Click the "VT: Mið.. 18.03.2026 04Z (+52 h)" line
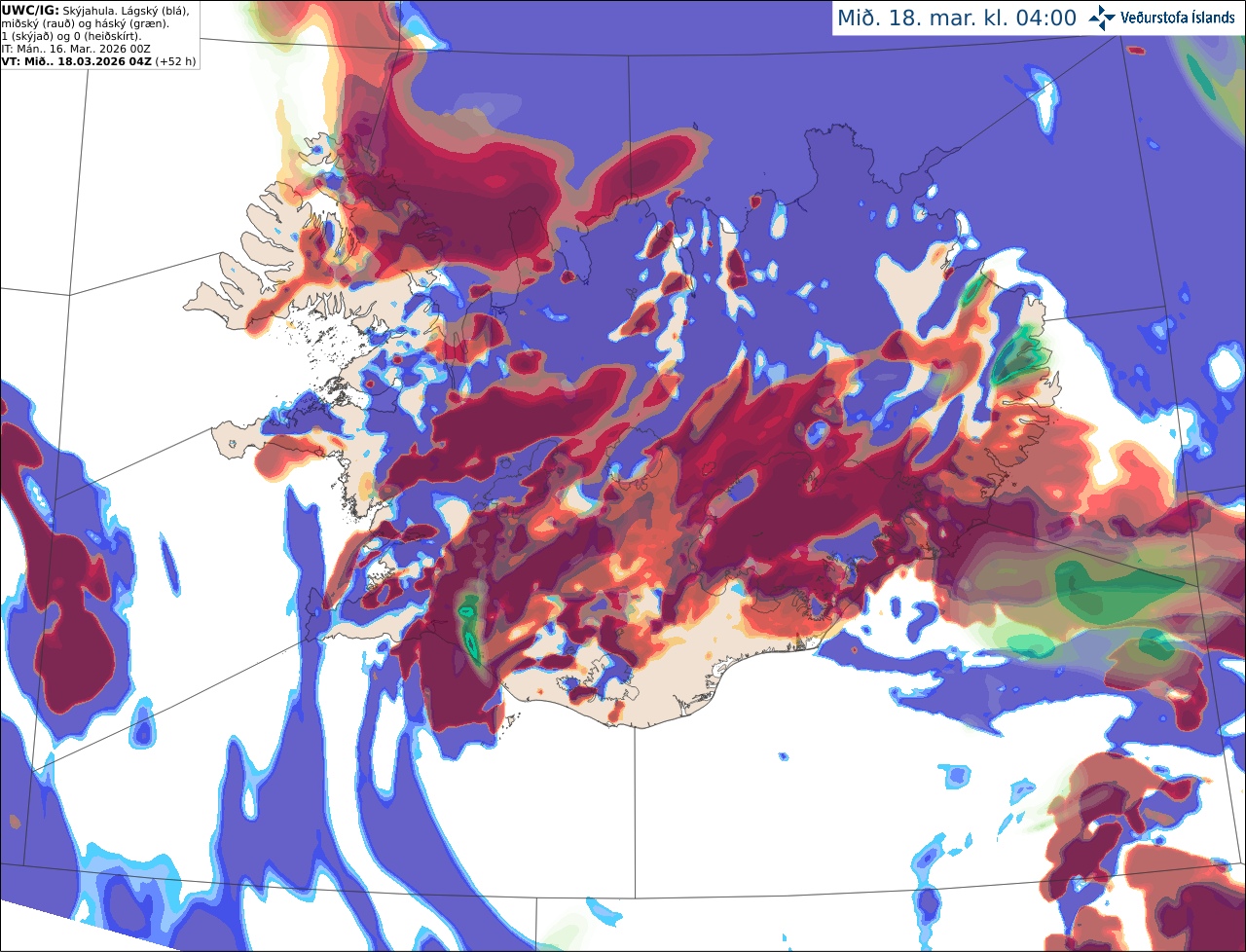This screenshot has width=1246, height=952. 99,61
